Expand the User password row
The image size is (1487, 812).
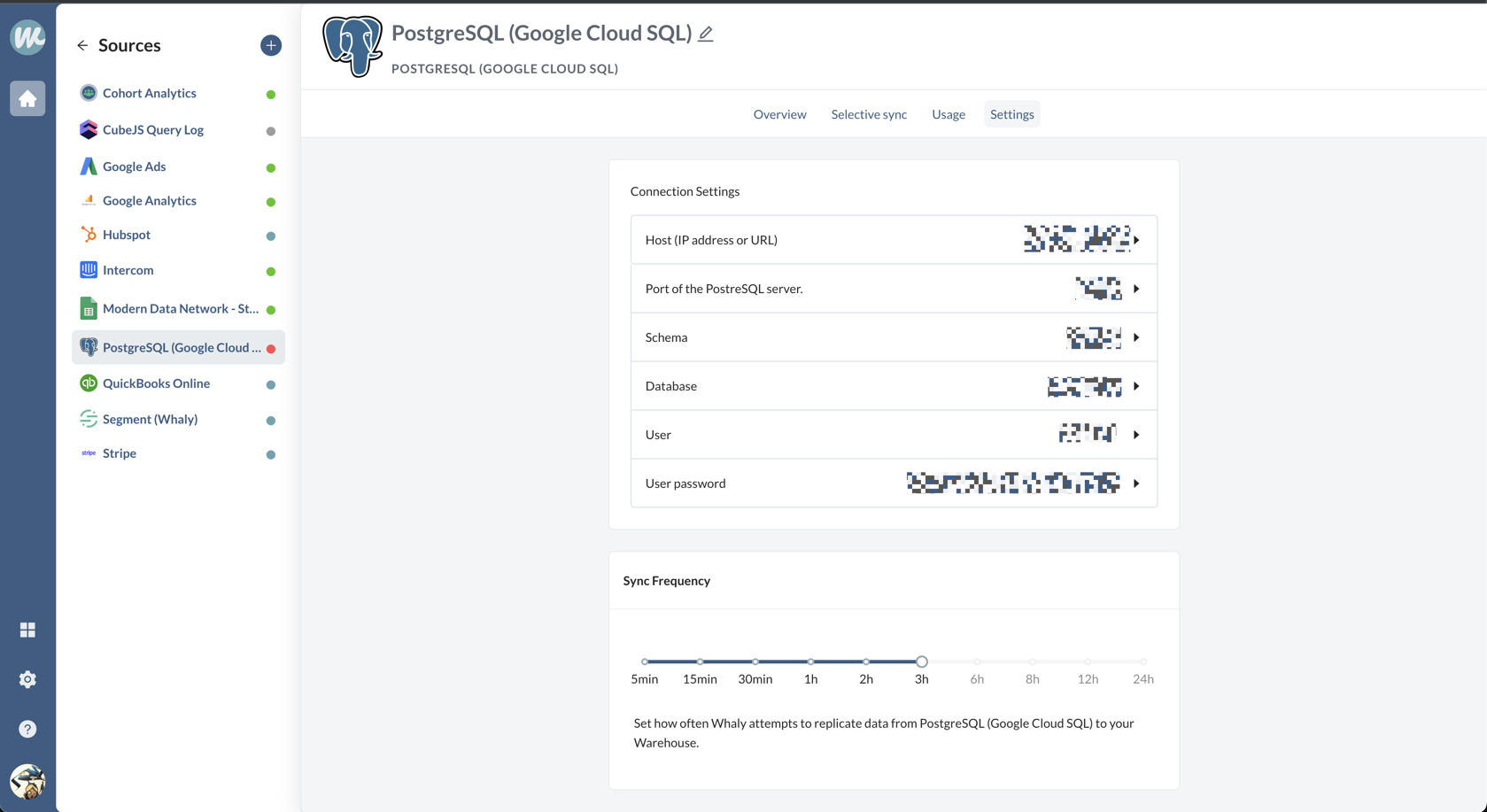pos(894,483)
